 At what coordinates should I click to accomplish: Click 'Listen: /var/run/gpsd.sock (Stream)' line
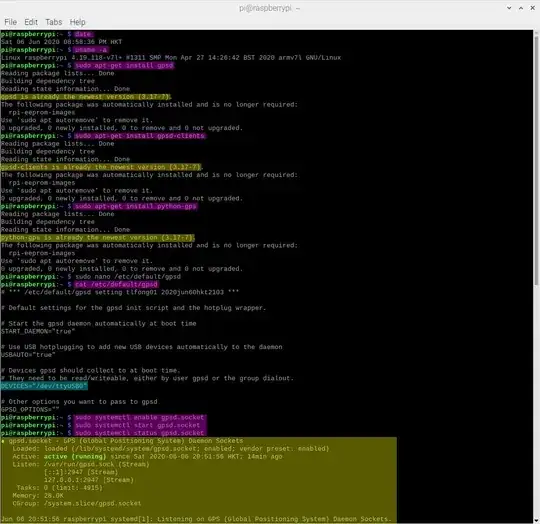coord(81,465)
